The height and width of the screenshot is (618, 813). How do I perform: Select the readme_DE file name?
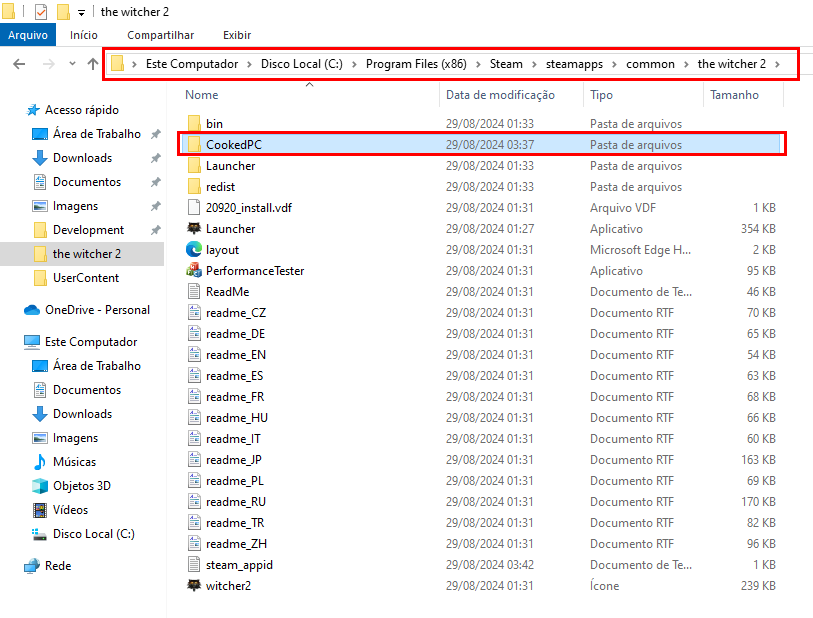[x=235, y=334]
